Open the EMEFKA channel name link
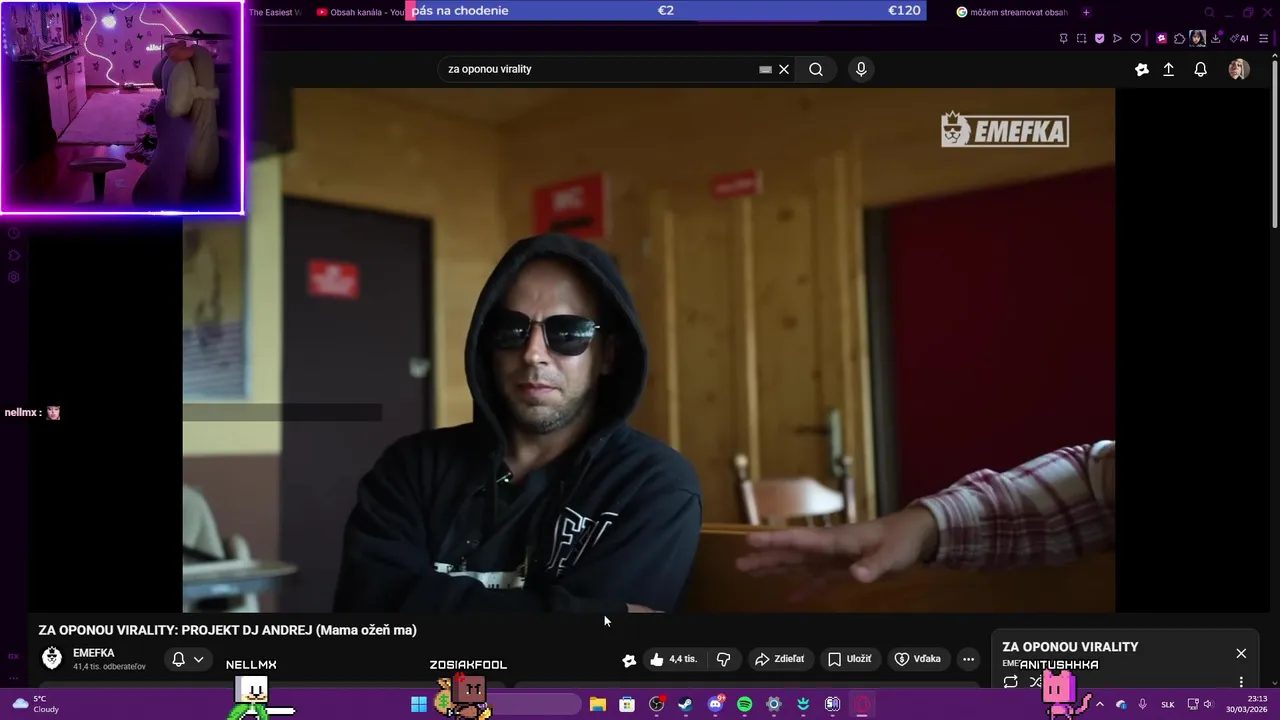The image size is (1280, 720). [x=94, y=653]
